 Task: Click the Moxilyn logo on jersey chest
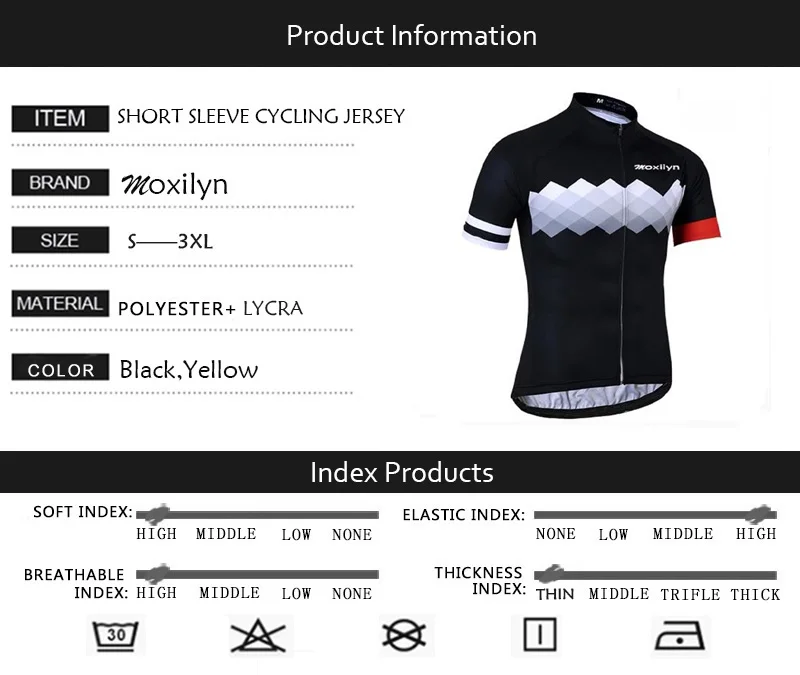(657, 167)
